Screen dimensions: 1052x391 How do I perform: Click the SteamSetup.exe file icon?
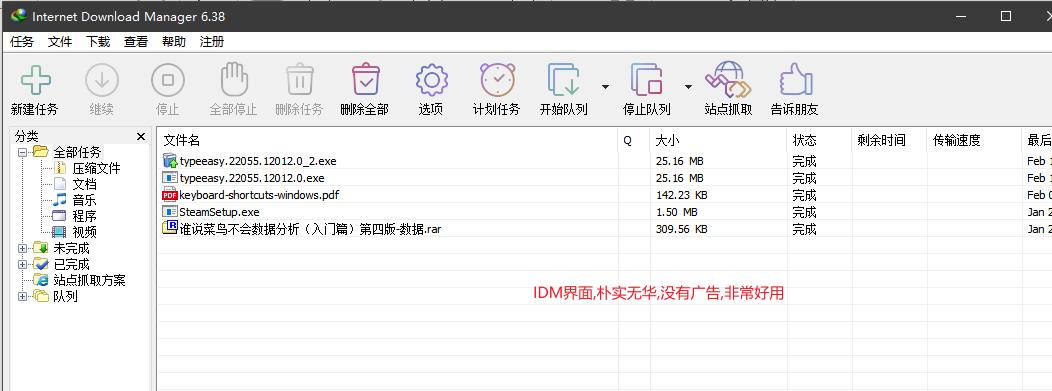(170, 212)
